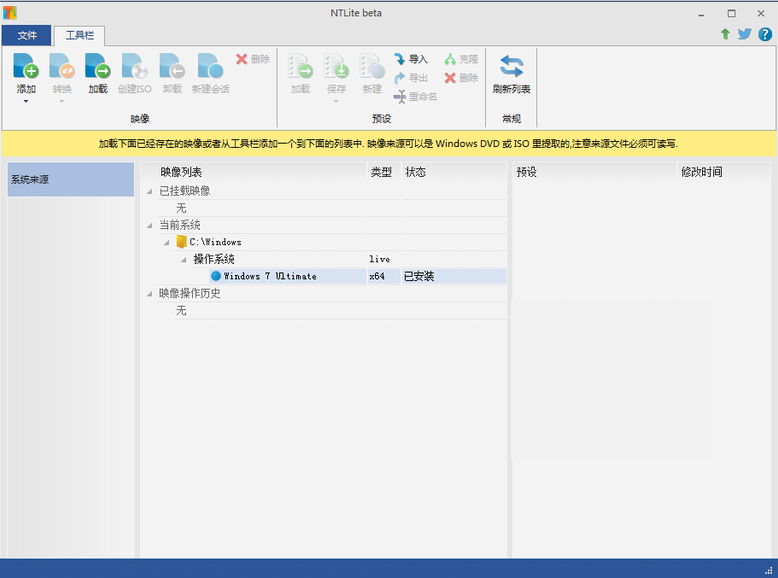The image size is (778, 578).
Task: Click 无 under 映像操作历史
Action: [181, 311]
